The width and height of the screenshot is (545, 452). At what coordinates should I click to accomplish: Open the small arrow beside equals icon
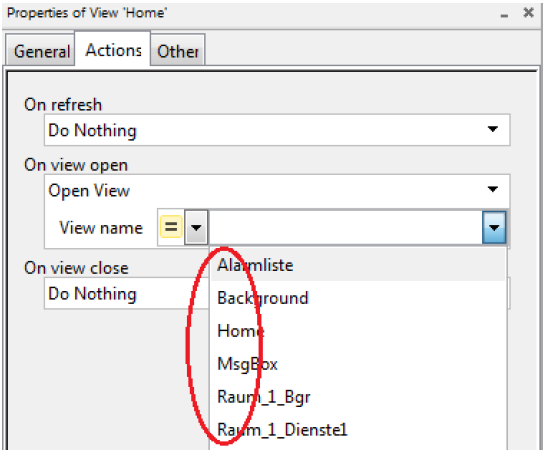[x=196, y=227]
